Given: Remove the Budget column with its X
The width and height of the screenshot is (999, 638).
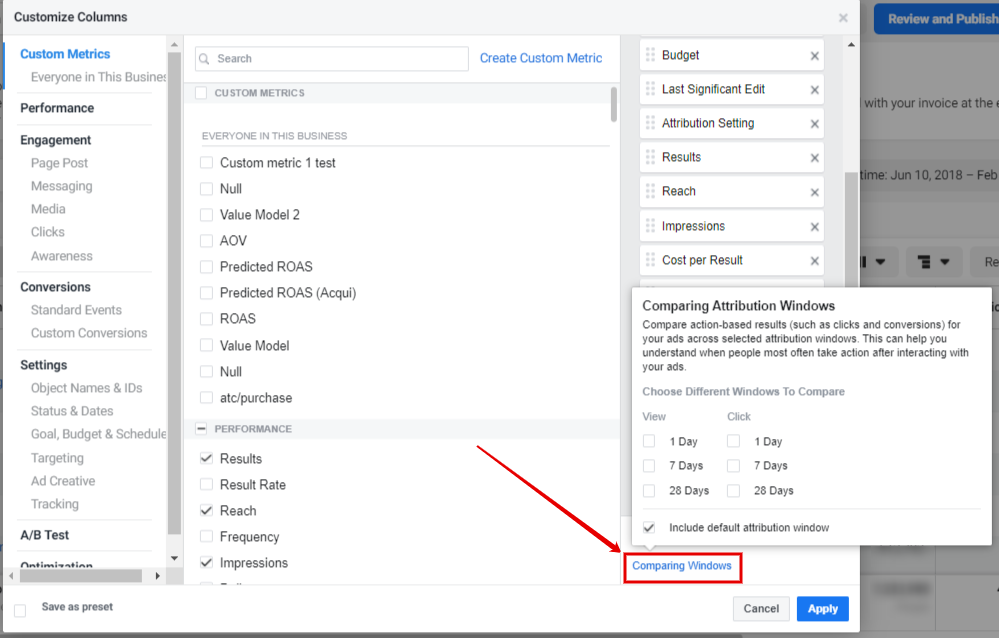Looking at the screenshot, I should [814, 56].
